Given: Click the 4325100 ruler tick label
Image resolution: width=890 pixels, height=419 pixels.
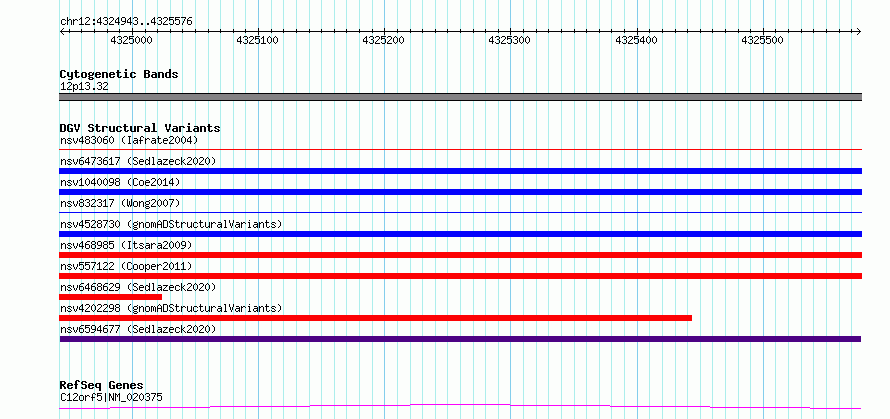Looking at the screenshot, I should click(x=258, y=40).
